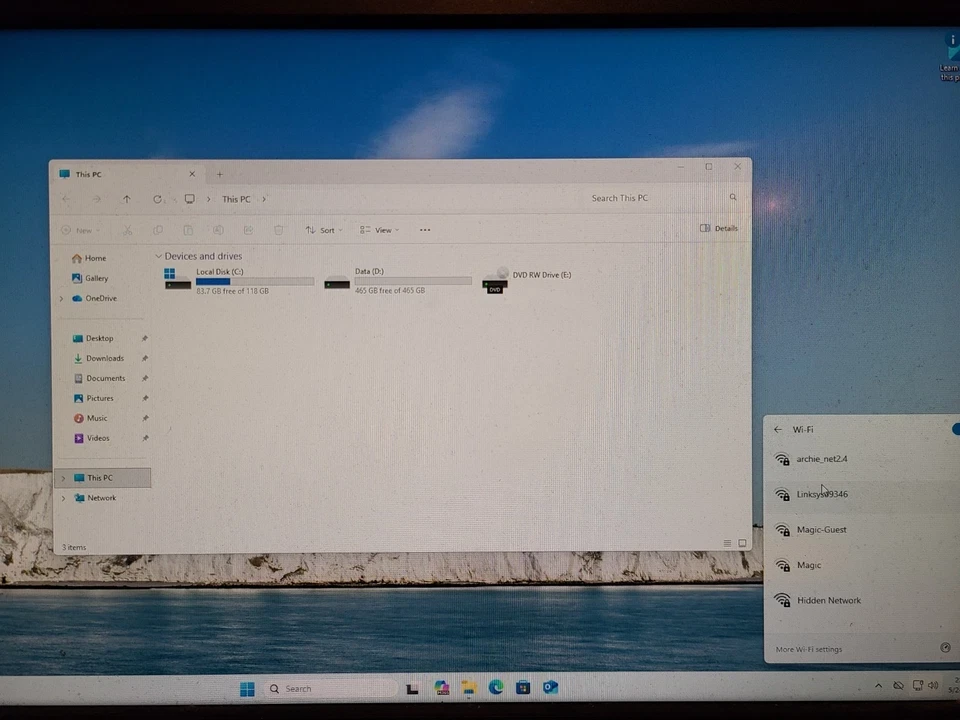This screenshot has width=960, height=720.
Task: Click the Copy toolbar icon
Action: (x=158, y=230)
